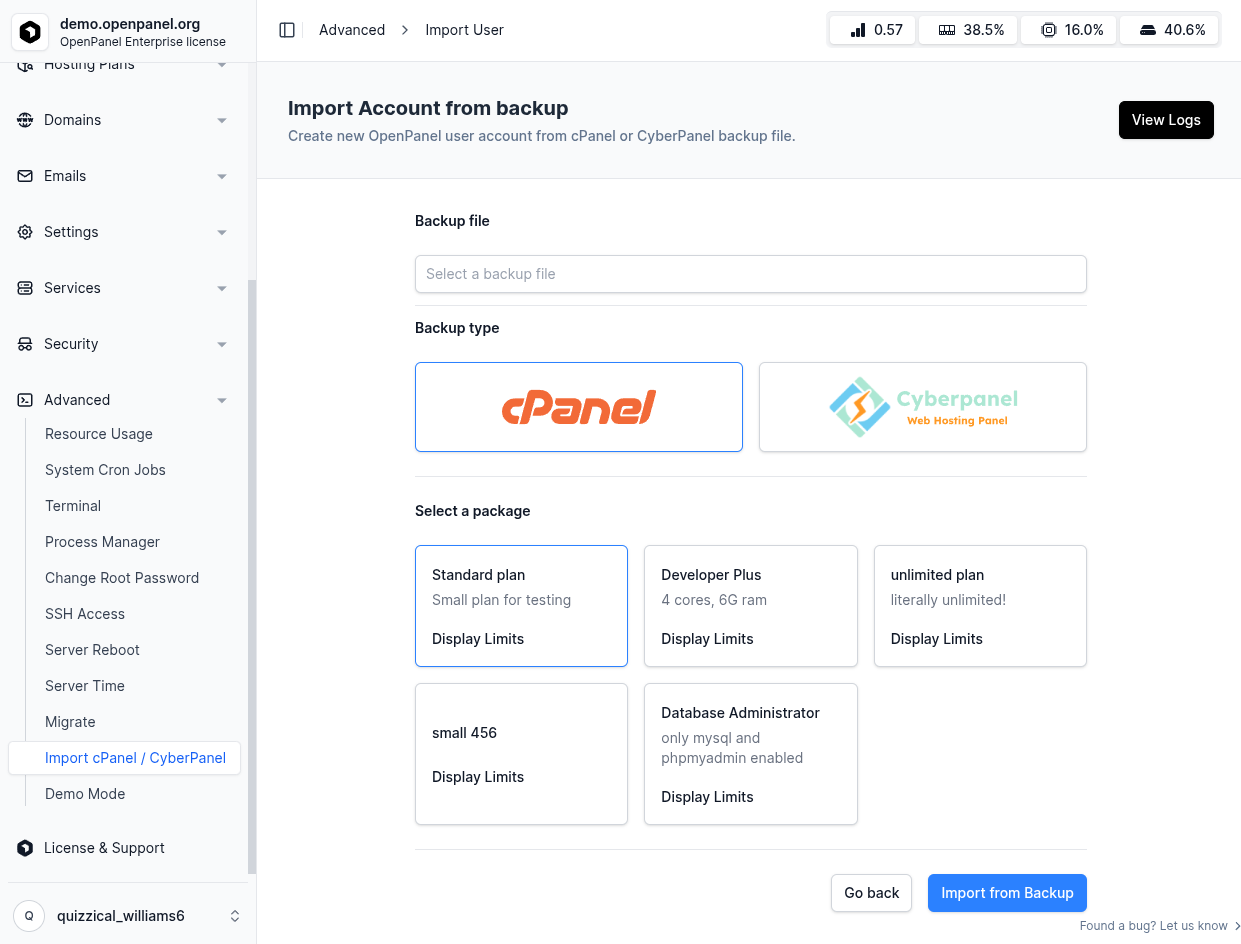The width and height of the screenshot is (1241, 944).
Task: Click the Security icon in sidebar
Action: [25, 344]
